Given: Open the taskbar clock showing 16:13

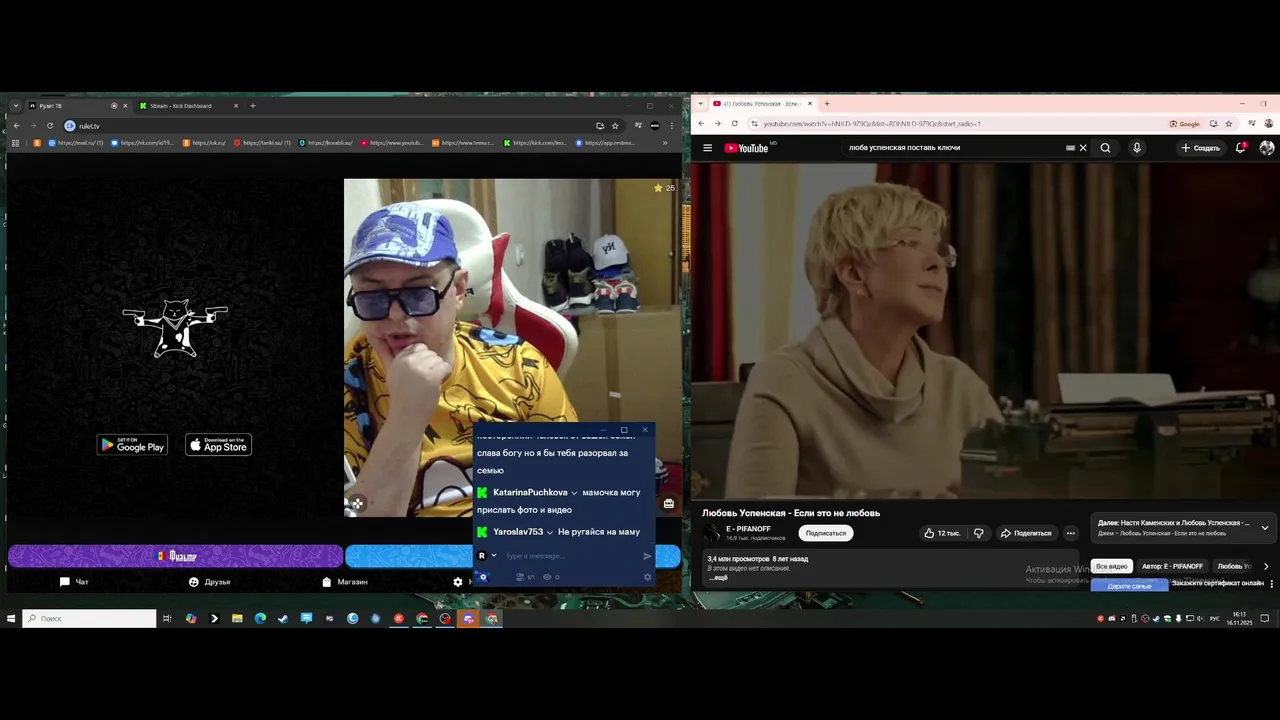Looking at the screenshot, I should tap(1239, 618).
